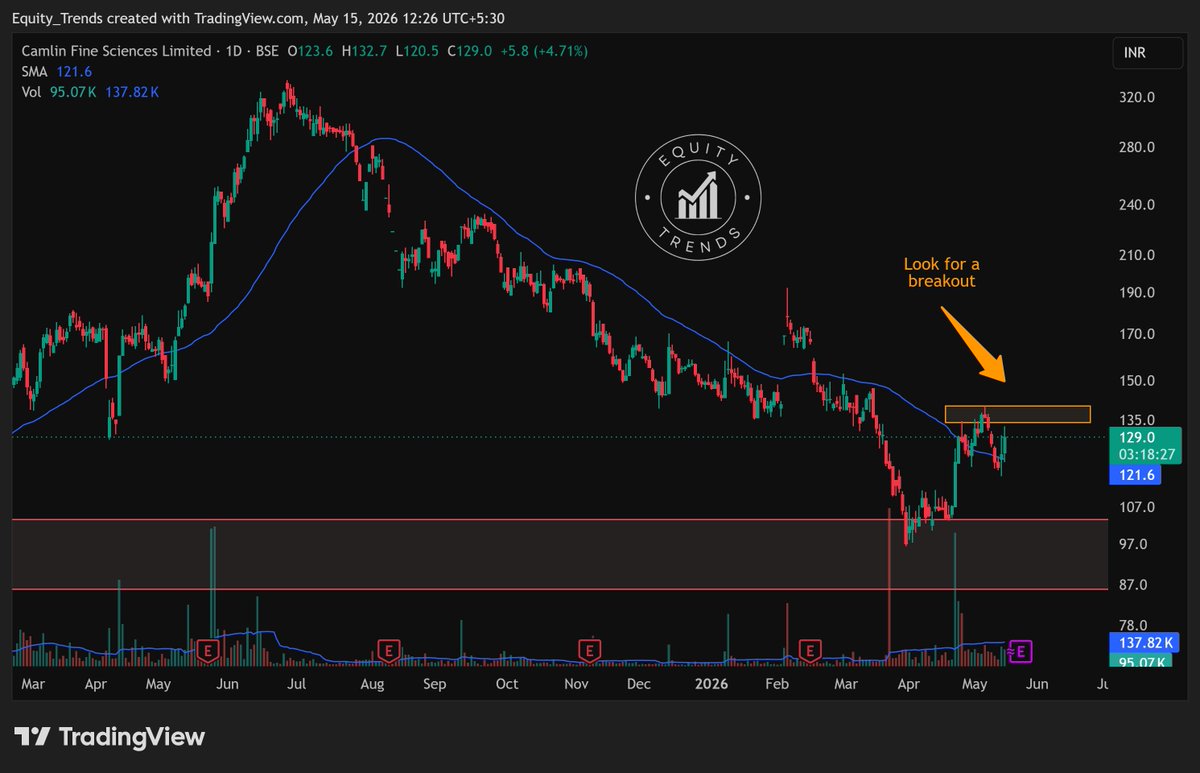Click the 2026 year label on the time axis
The width and height of the screenshot is (1200, 773).
[711, 685]
